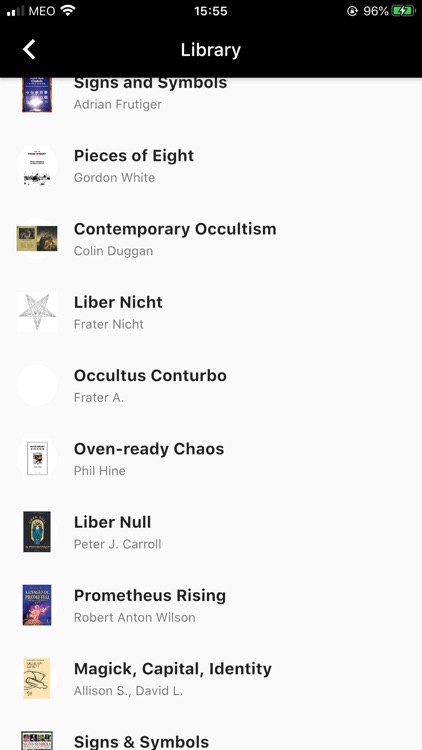The image size is (422, 750).
Task: Open Oven-ready Chaos cover thumbnail
Action: click(37, 458)
